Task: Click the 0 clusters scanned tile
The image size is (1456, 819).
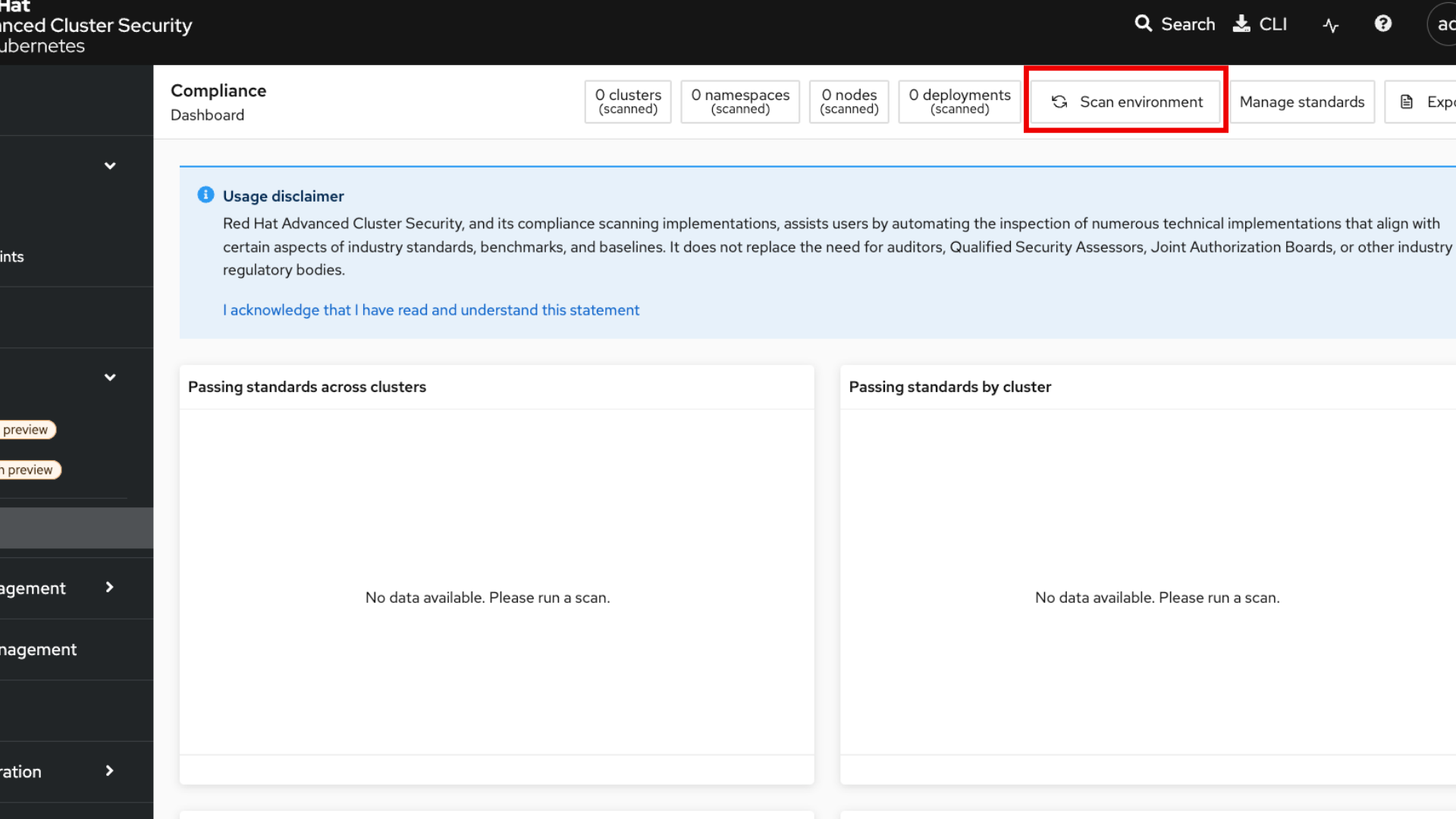Action: [628, 102]
